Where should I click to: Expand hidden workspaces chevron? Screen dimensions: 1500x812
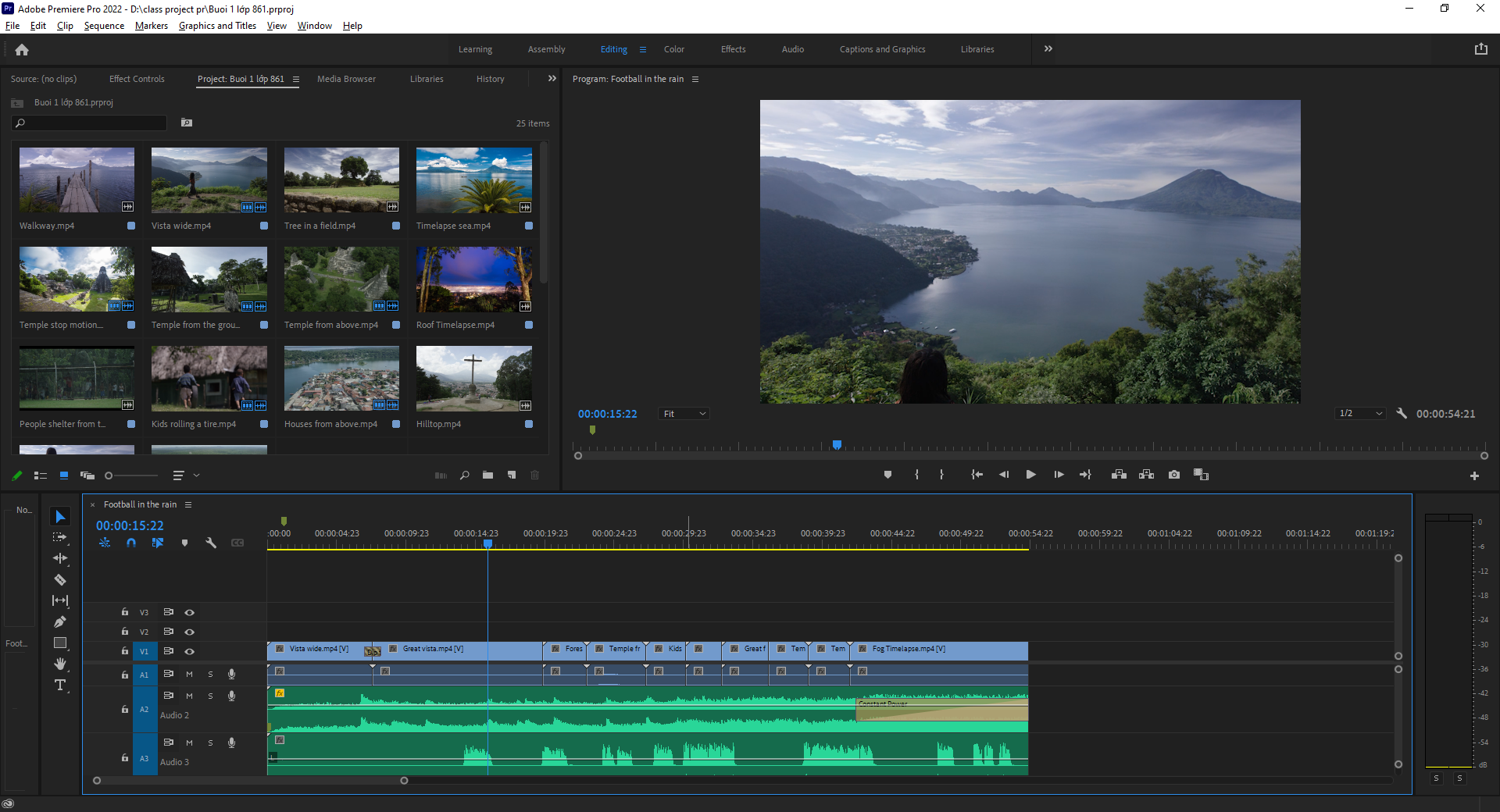(1048, 48)
